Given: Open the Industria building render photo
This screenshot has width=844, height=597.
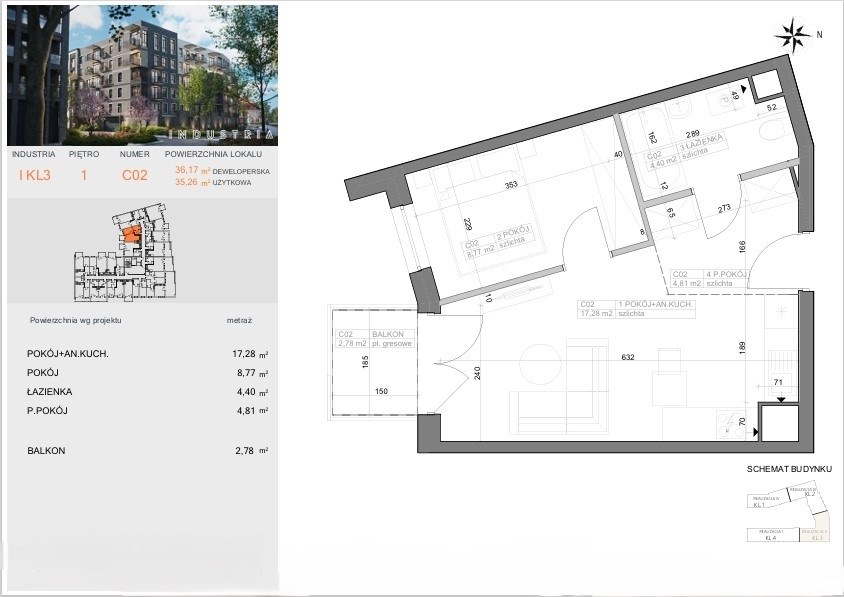Looking at the screenshot, I should point(140,74).
